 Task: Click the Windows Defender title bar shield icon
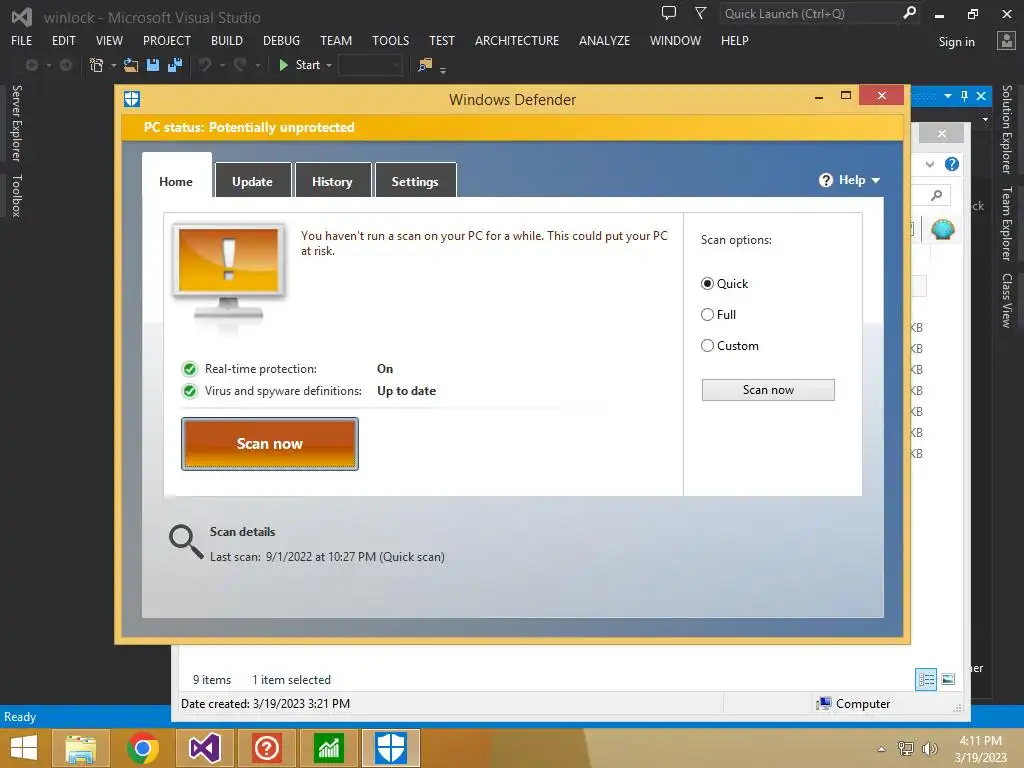click(132, 99)
